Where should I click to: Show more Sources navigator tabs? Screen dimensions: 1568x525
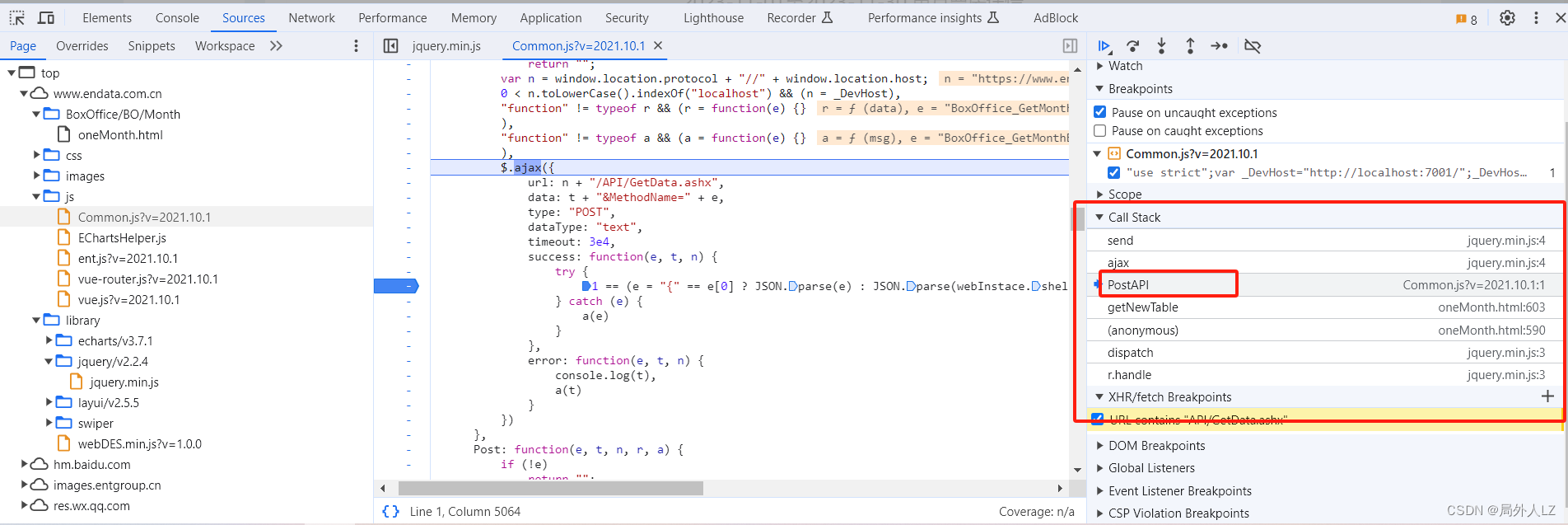[x=277, y=46]
